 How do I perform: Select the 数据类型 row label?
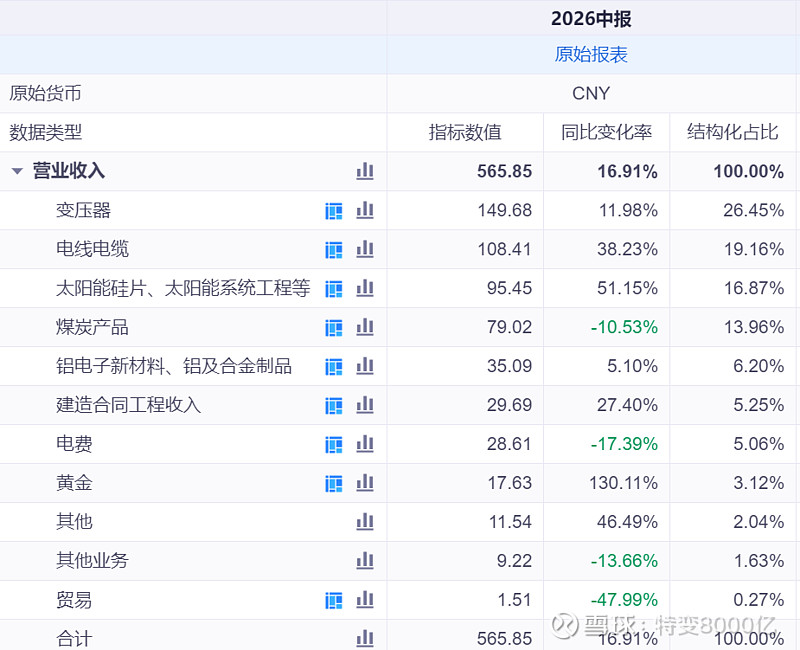tap(45, 132)
